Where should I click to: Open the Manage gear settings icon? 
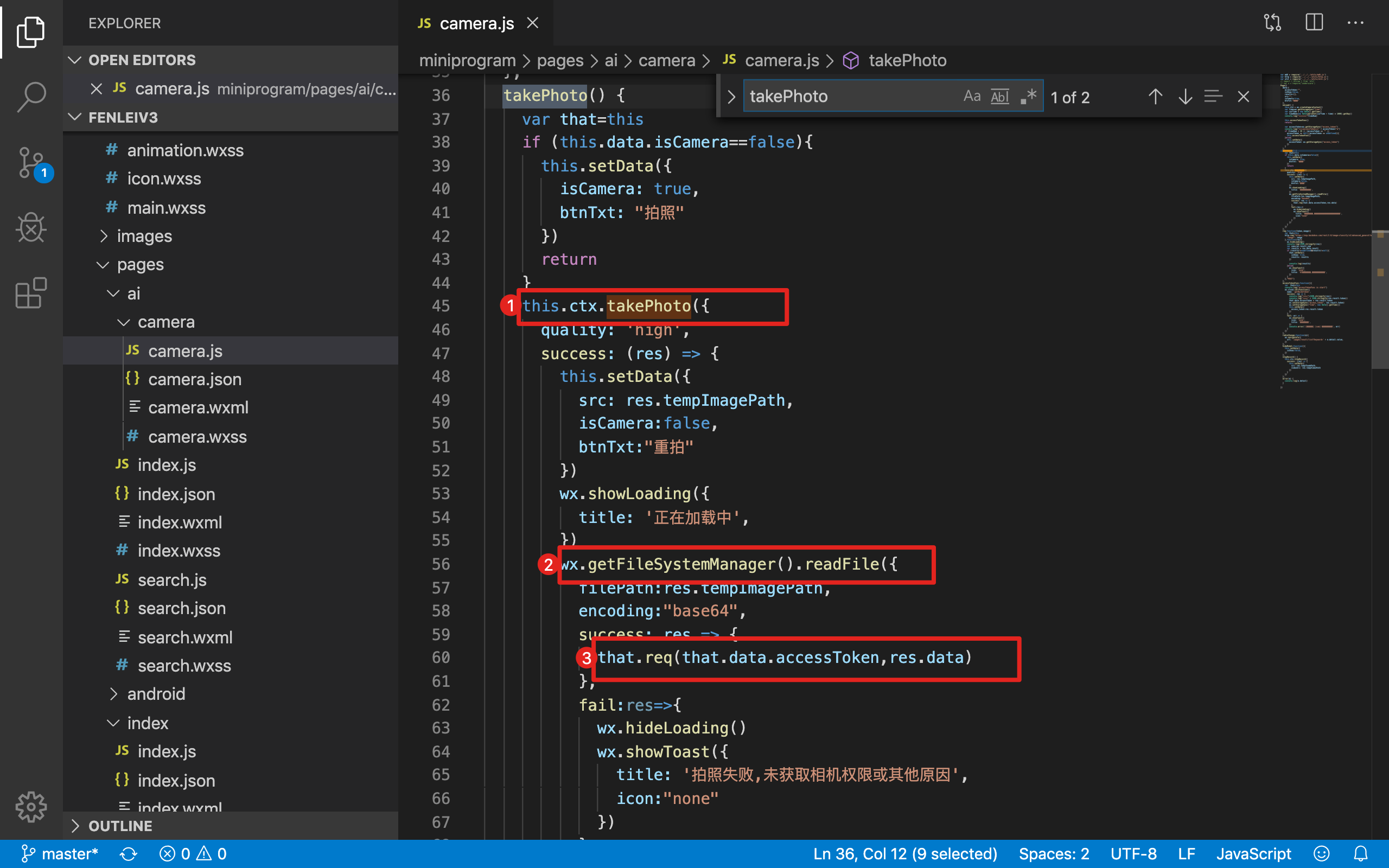pos(31,807)
